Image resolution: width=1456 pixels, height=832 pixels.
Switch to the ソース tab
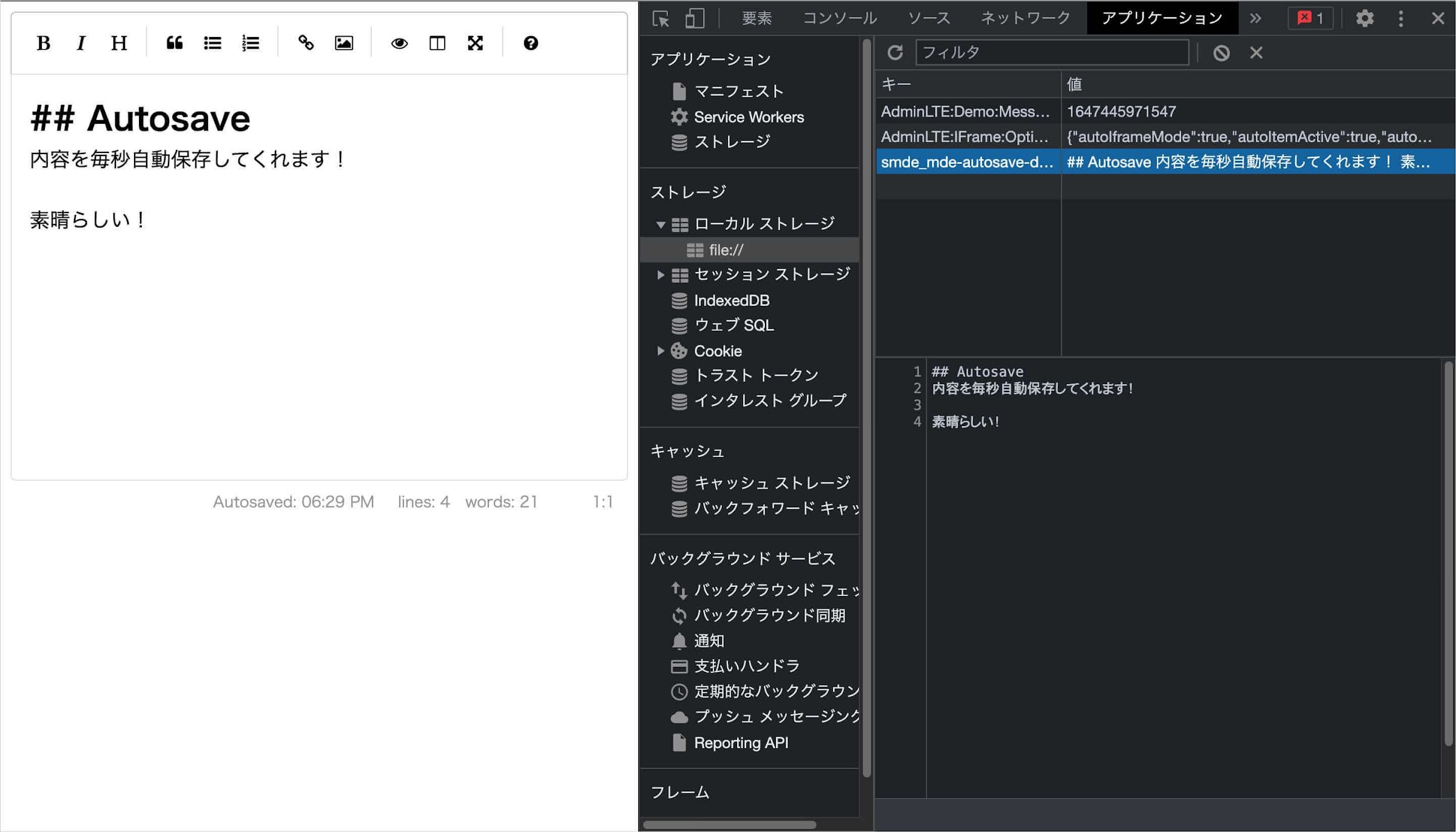point(929,18)
